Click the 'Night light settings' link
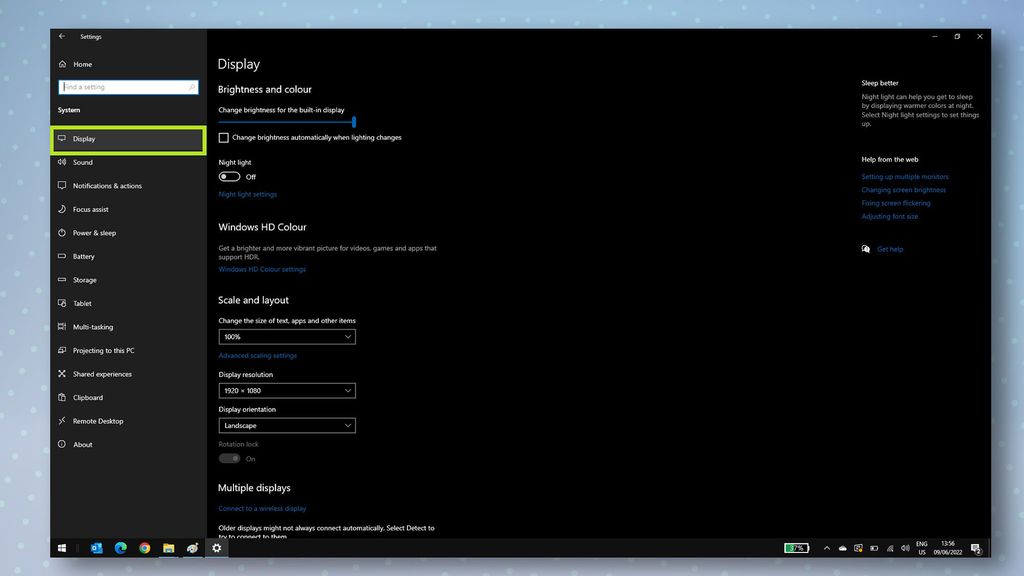The width and height of the screenshot is (1024, 576). pyautogui.click(x=247, y=194)
